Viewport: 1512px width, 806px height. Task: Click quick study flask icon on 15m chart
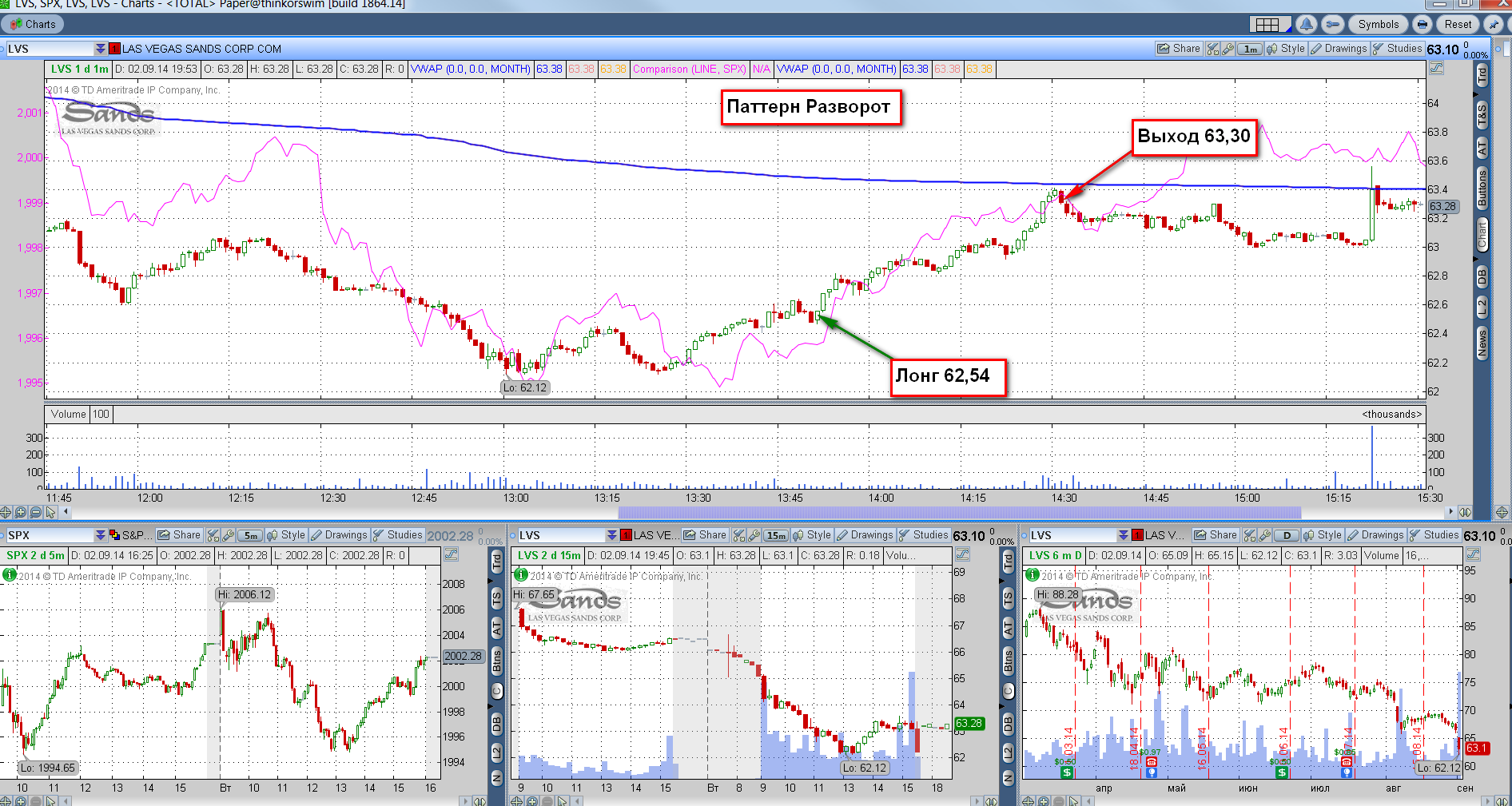(739, 535)
